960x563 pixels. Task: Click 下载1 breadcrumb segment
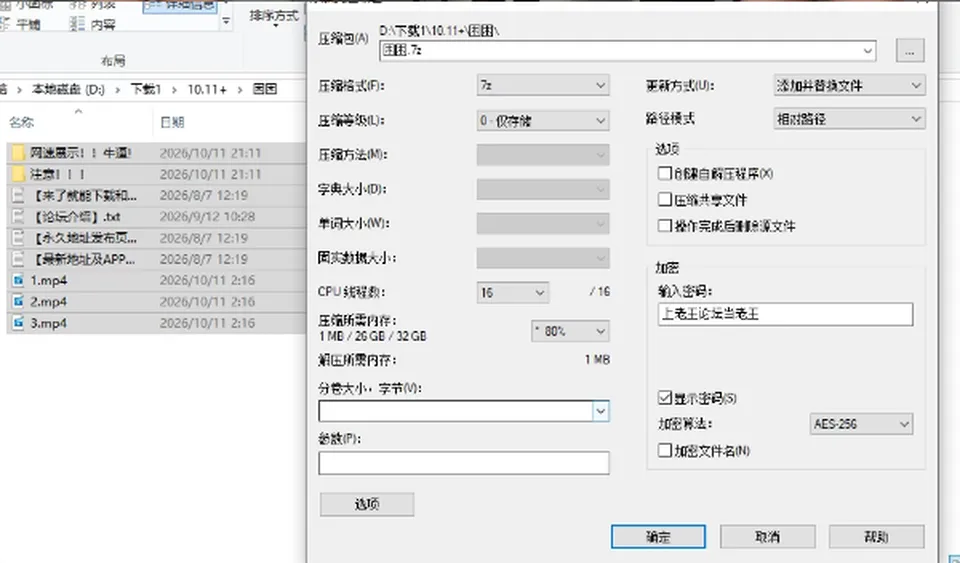pos(146,89)
